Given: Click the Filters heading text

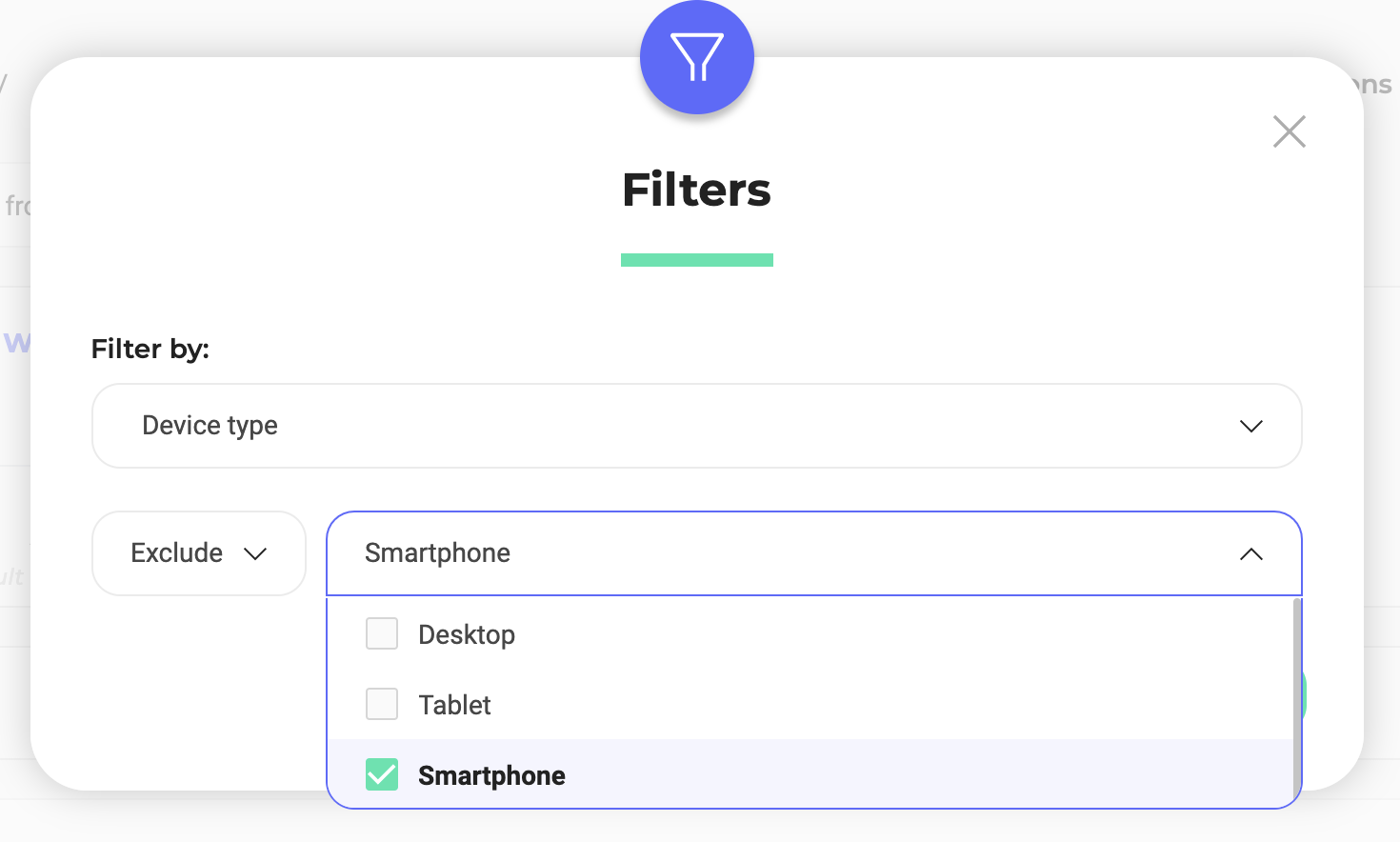Looking at the screenshot, I should point(697,190).
